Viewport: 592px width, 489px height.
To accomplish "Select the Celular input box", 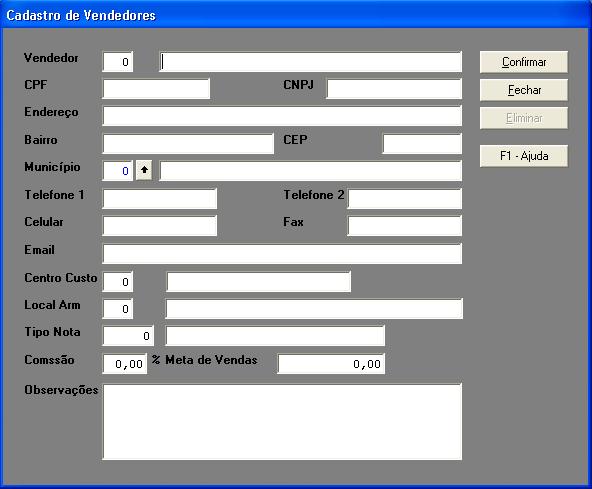I will point(160,226).
